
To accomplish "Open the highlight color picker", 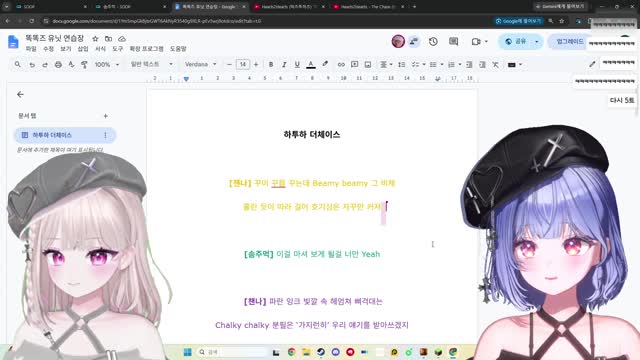I will [325, 64].
